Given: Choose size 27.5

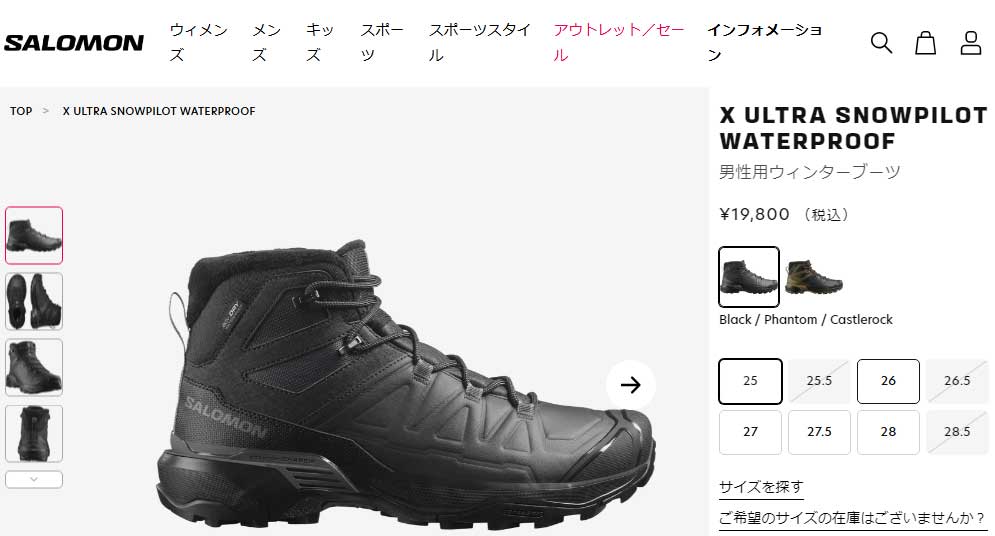Looking at the screenshot, I should click(819, 432).
